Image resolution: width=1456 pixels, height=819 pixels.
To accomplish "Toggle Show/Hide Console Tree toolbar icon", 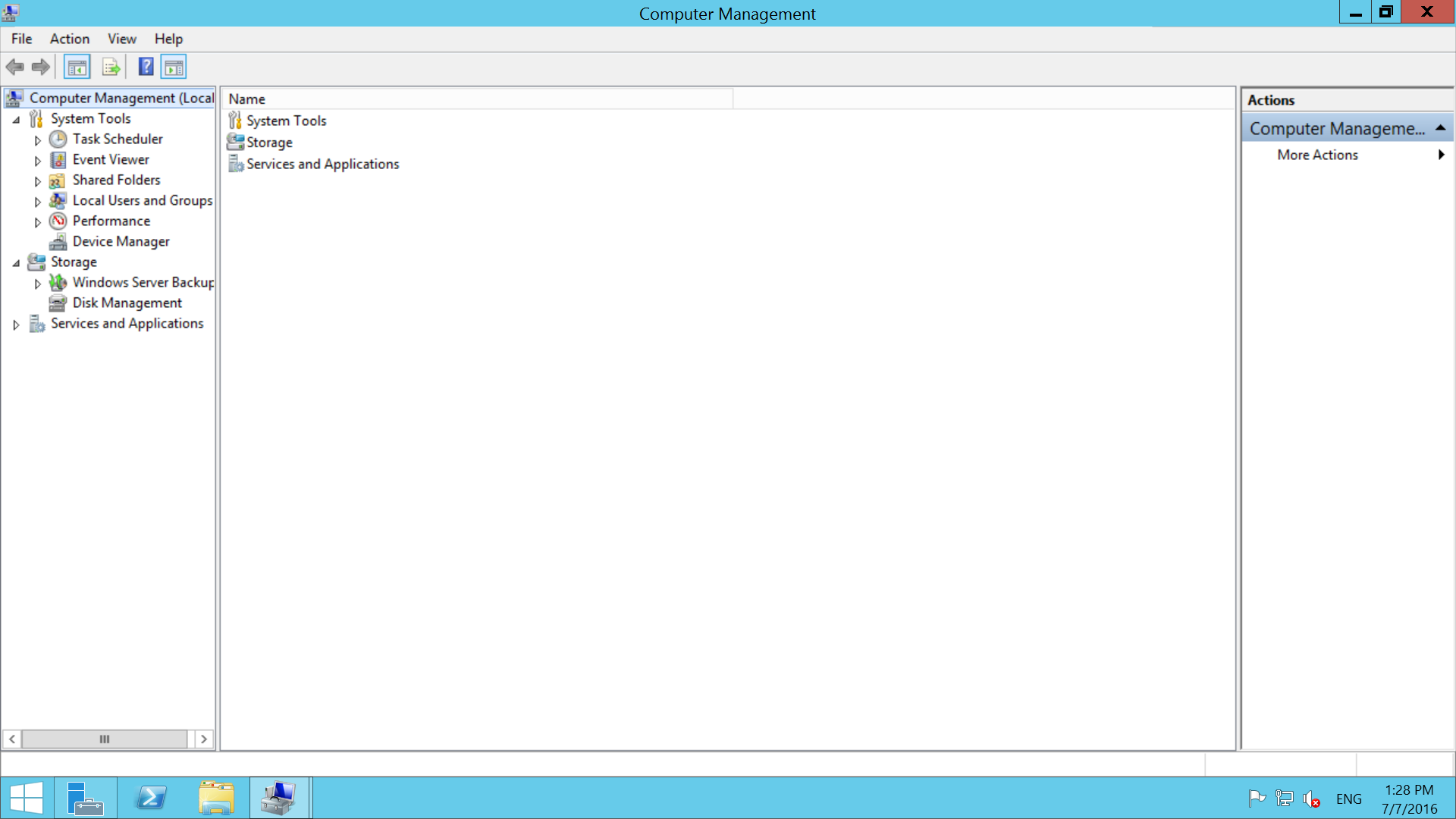I will (77, 67).
